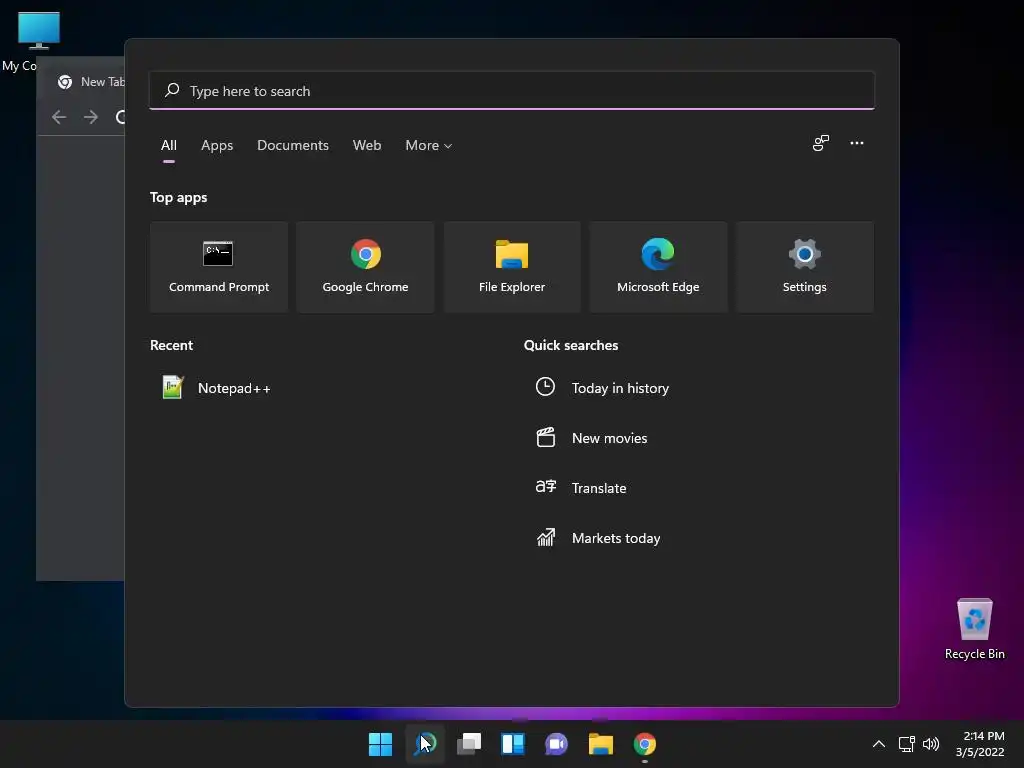Open network icon in system tray
This screenshot has height=768, width=1024.
point(906,744)
